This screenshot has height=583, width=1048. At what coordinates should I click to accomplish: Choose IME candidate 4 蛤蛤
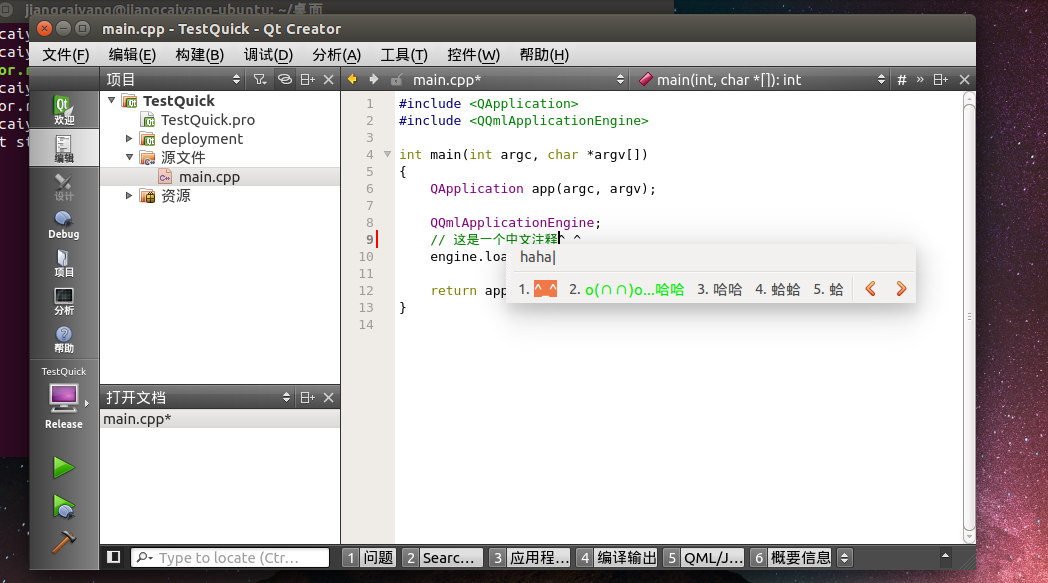point(778,289)
